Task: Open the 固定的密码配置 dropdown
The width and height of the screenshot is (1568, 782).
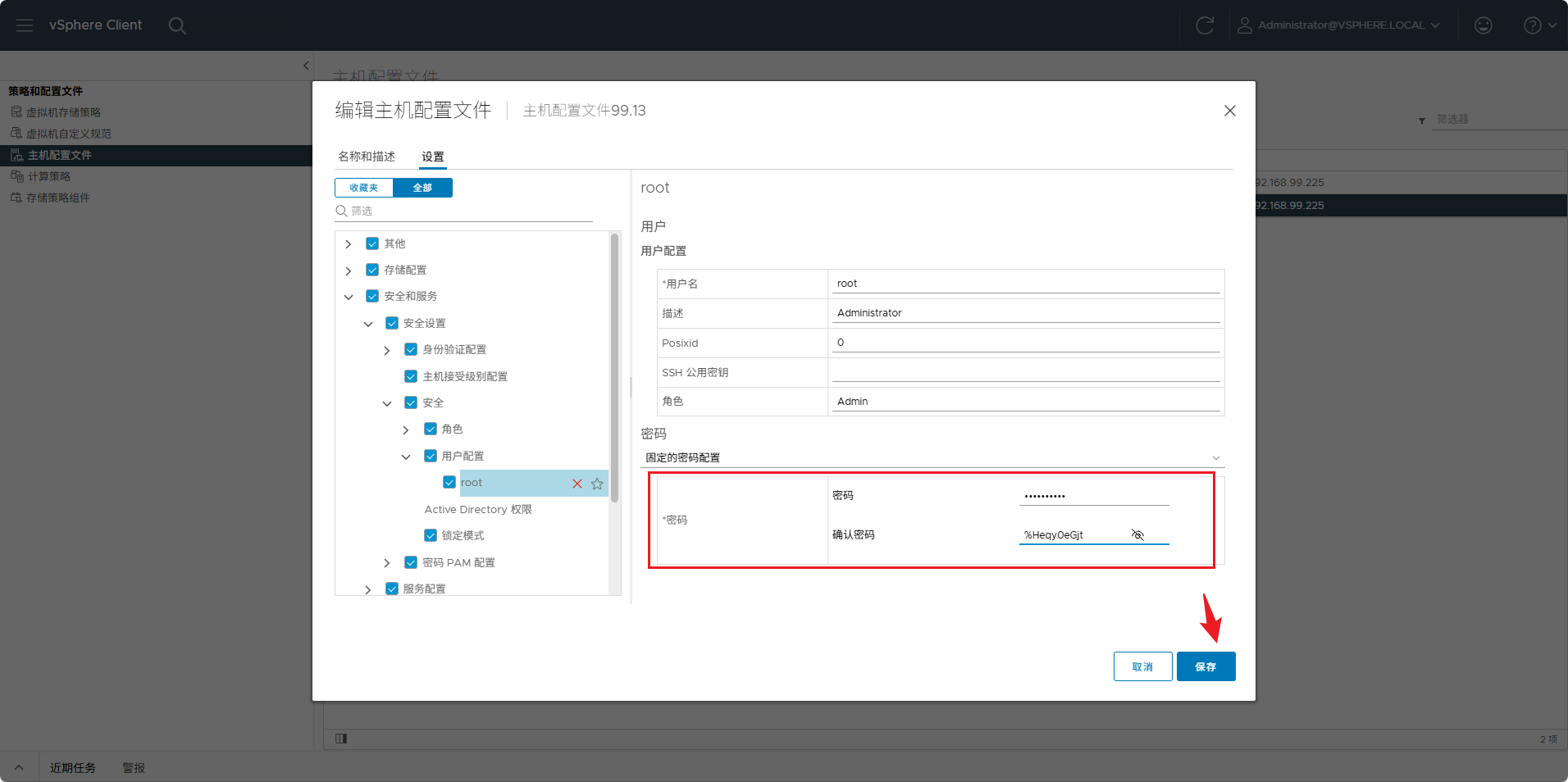Action: point(932,457)
